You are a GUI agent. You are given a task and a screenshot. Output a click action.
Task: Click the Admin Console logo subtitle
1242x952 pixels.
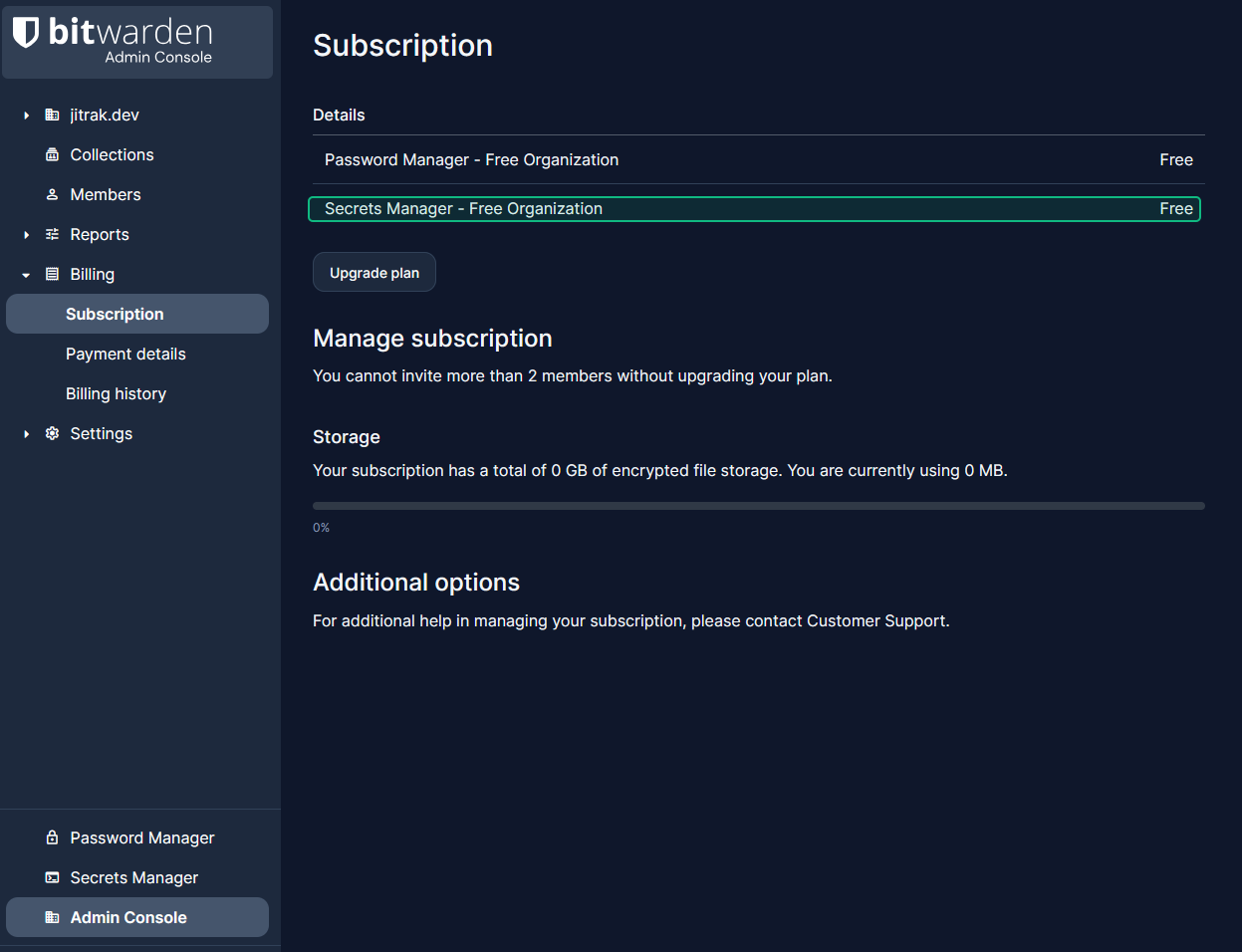(158, 58)
